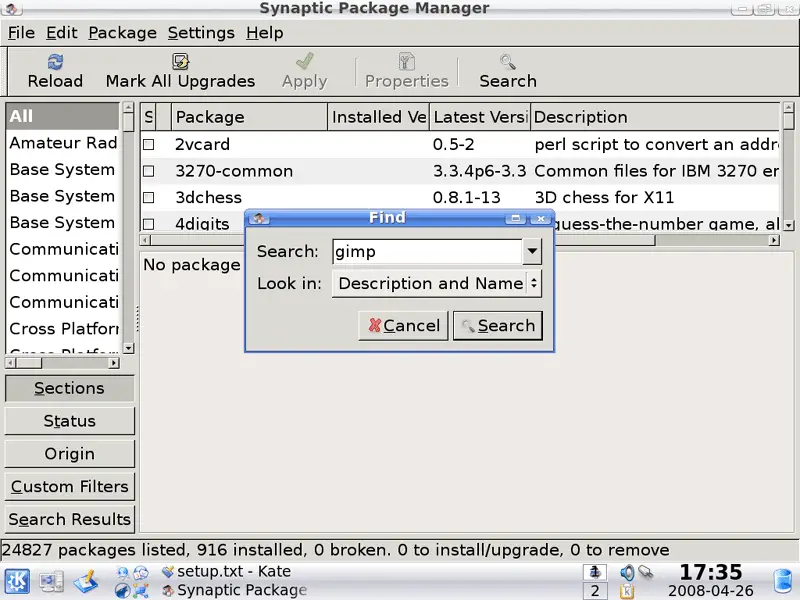Click the network plug tray icon
The width and height of the screenshot is (800, 600).
[645, 572]
